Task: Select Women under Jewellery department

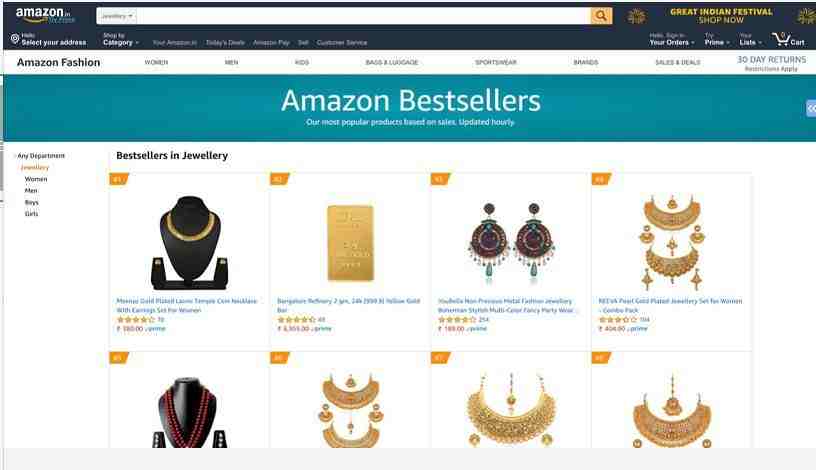Action: click(36, 179)
